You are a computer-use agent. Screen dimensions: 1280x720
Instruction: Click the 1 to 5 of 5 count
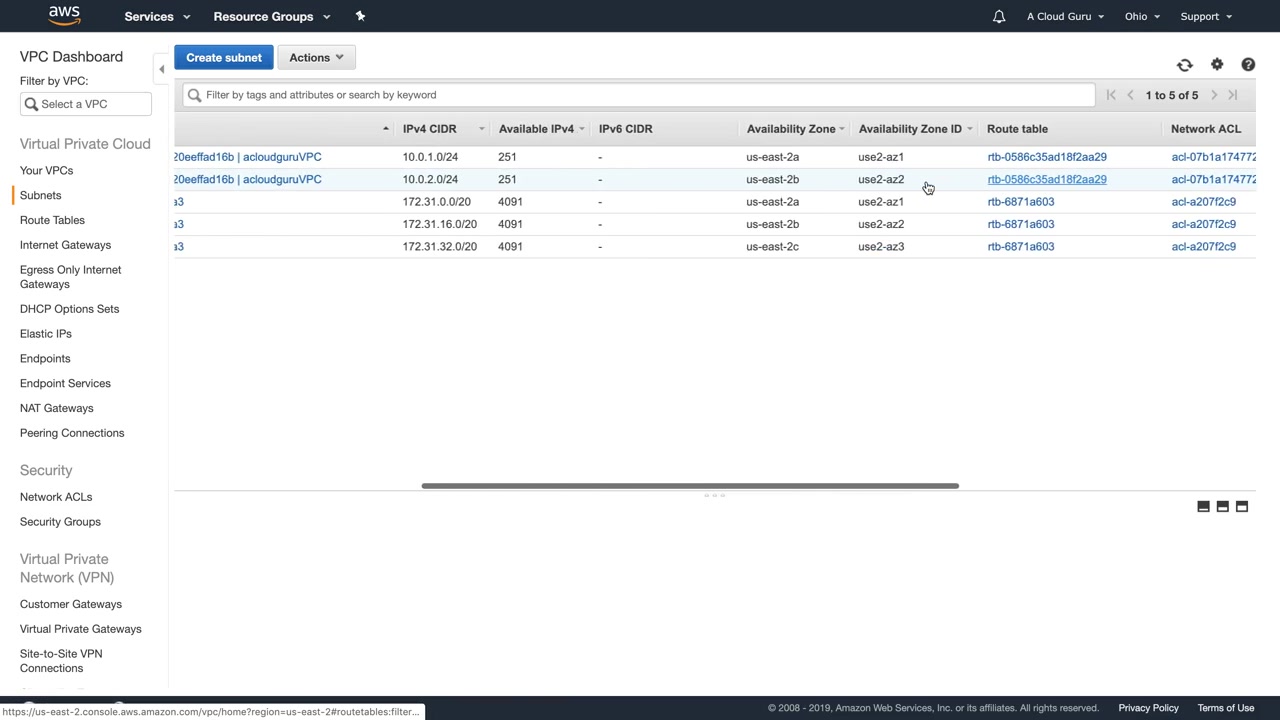(x=1172, y=95)
